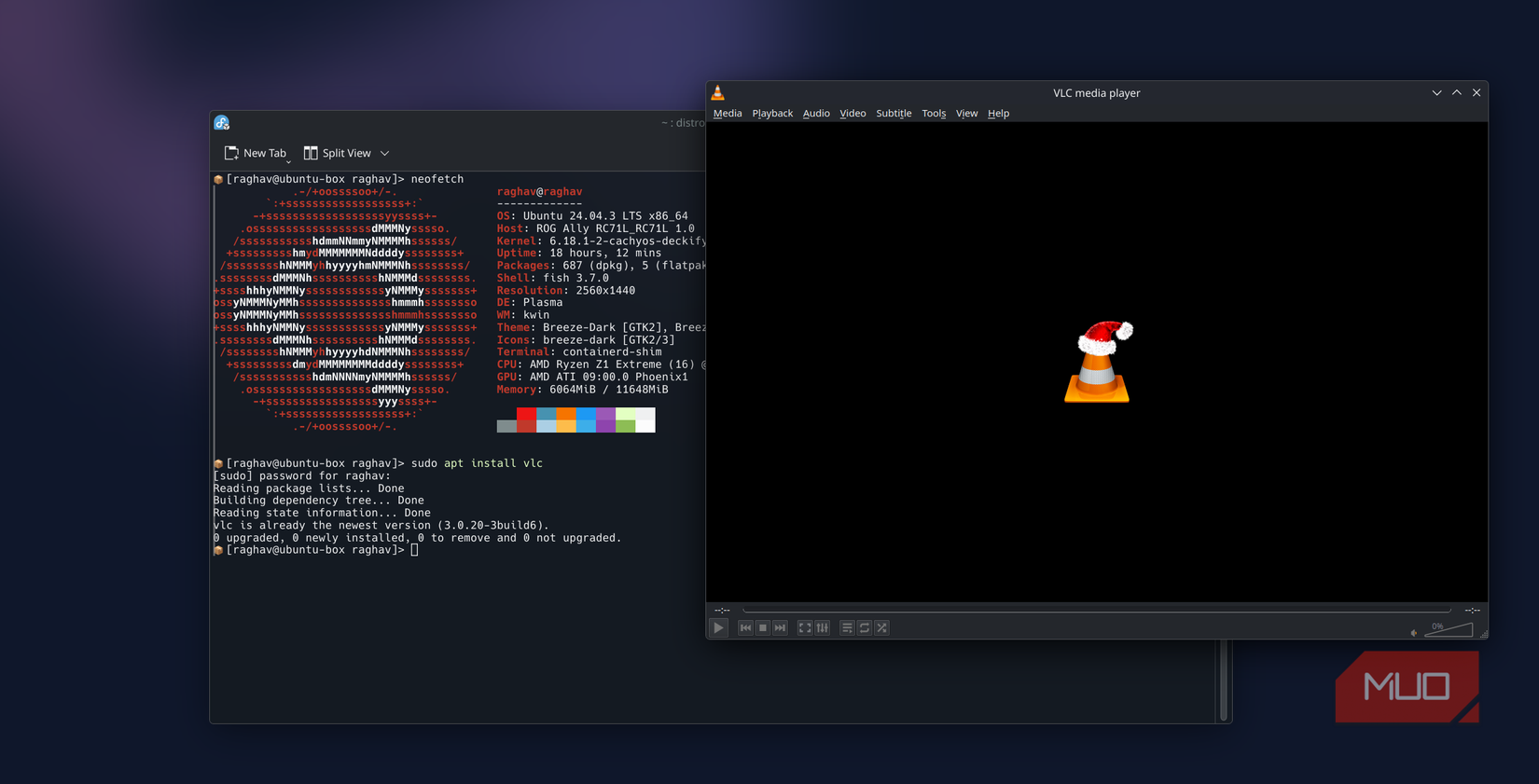This screenshot has height=784, width=1539.
Task: Skip to next media in VLC
Action: tap(780, 627)
